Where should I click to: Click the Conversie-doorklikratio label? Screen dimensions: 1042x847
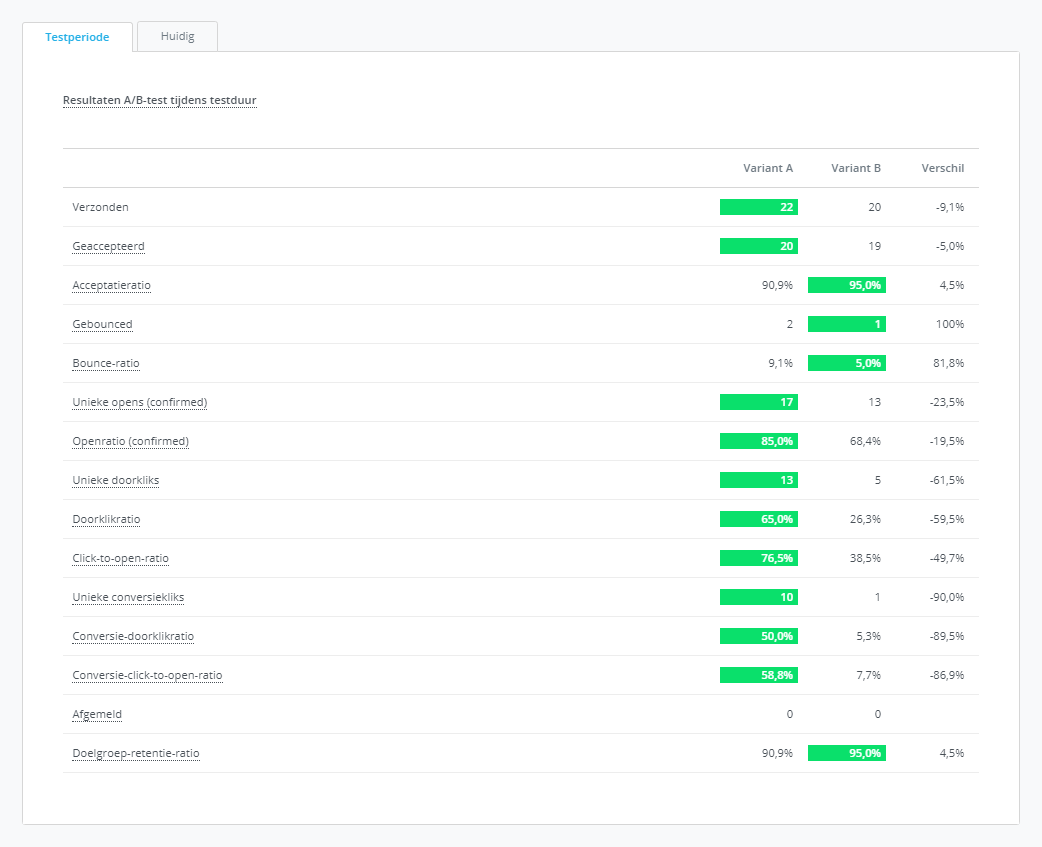133,636
